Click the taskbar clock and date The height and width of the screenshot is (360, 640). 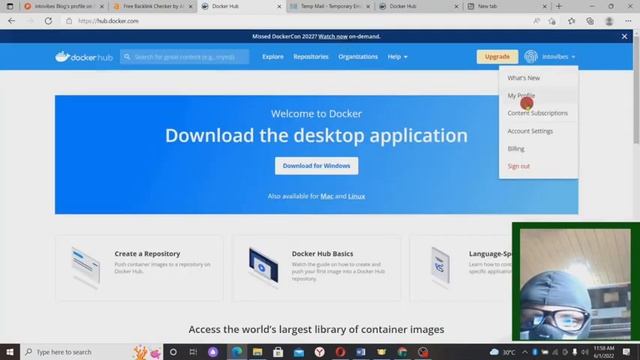pyautogui.click(x=604, y=352)
